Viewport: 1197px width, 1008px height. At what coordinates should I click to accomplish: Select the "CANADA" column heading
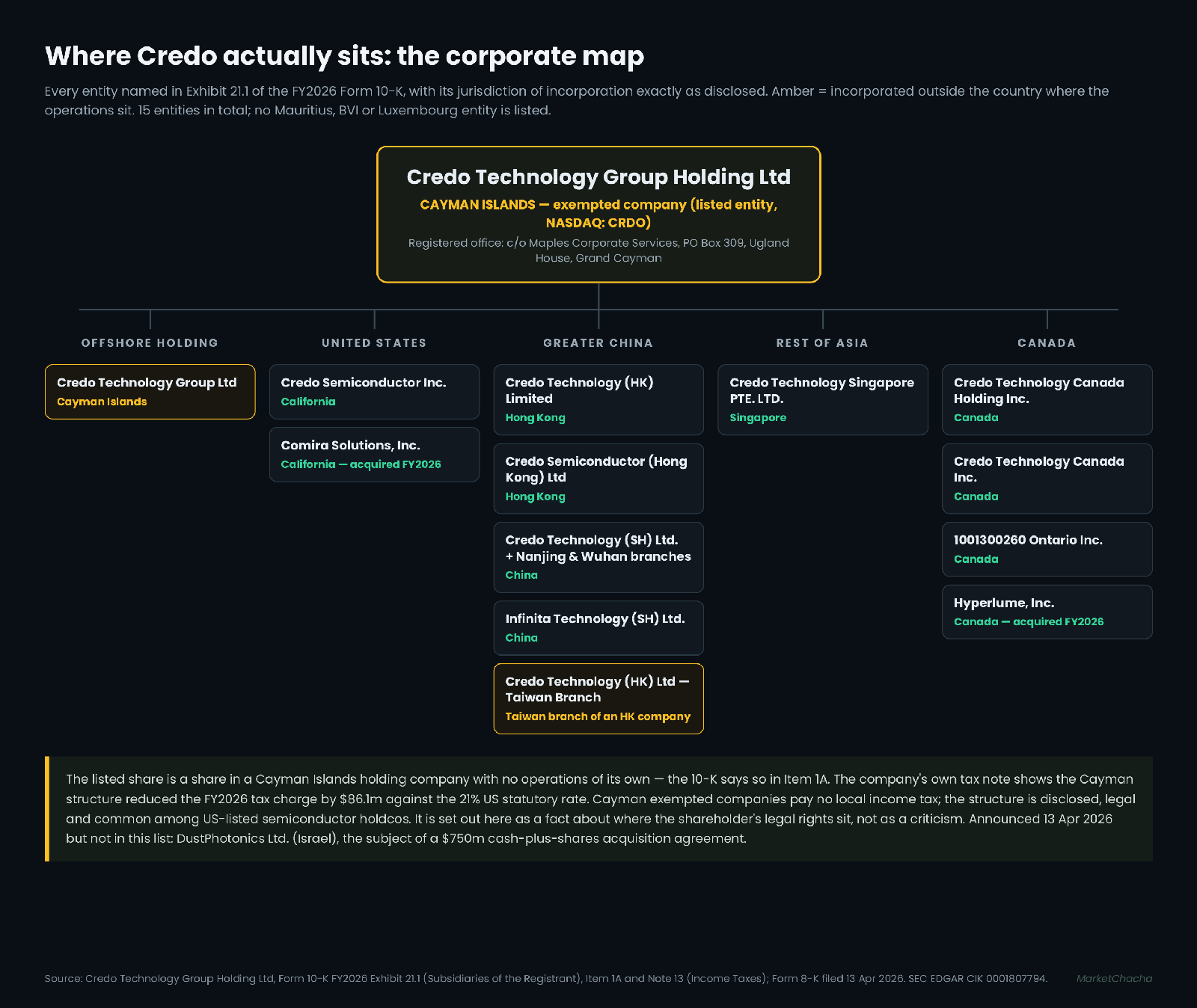(x=1047, y=343)
